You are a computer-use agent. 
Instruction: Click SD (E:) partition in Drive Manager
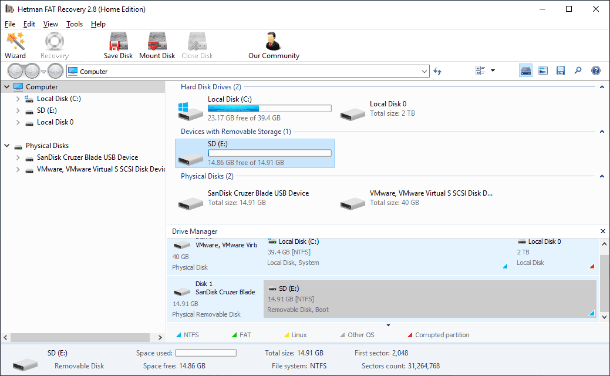point(430,299)
